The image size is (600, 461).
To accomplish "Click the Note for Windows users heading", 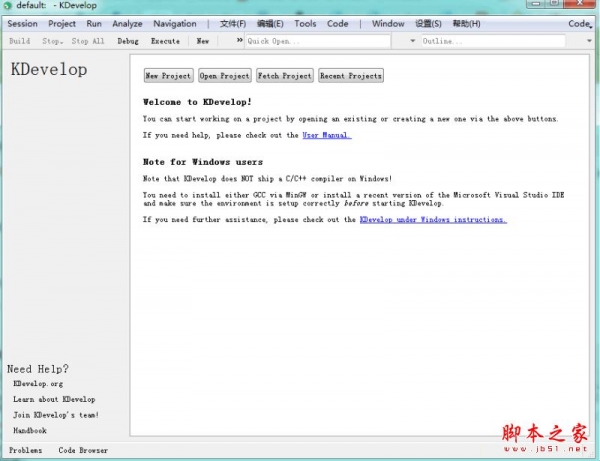I will click(x=203, y=162).
